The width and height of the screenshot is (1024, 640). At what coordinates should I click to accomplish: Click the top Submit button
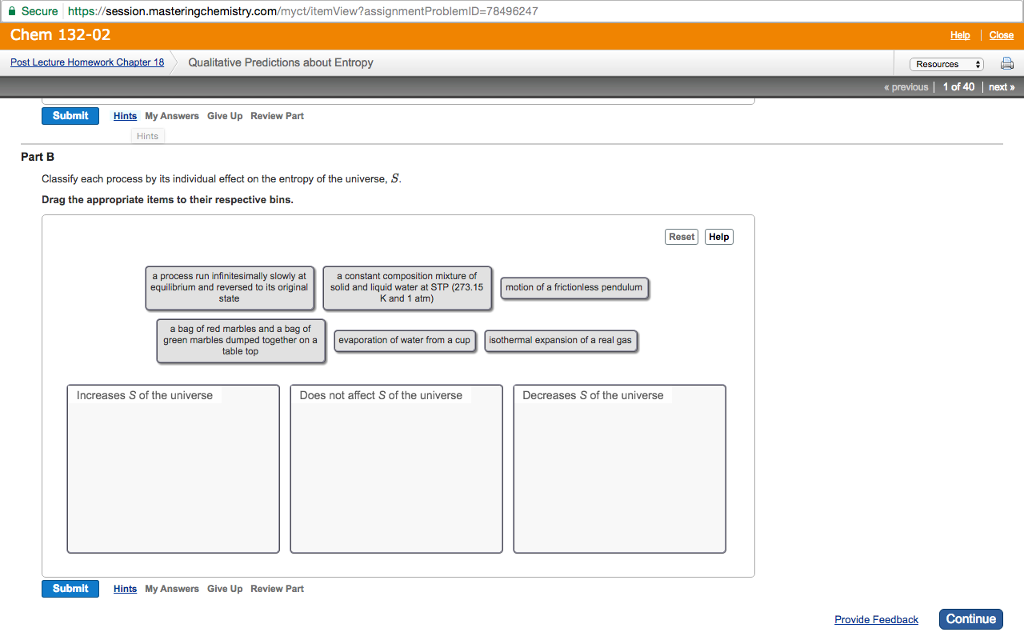(70, 116)
